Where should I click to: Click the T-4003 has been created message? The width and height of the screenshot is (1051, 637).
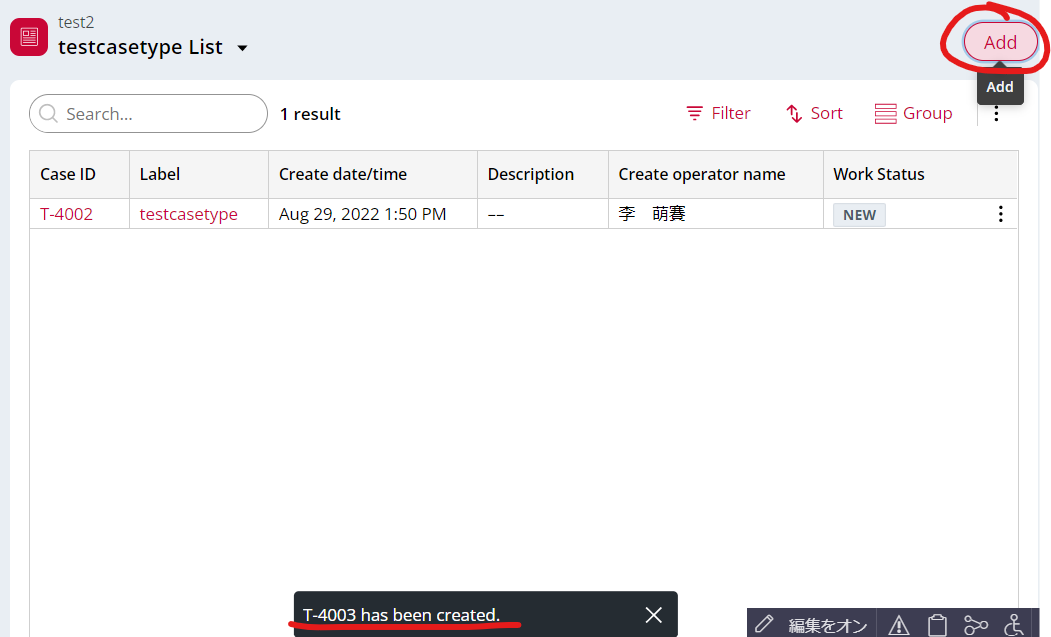click(x=401, y=614)
